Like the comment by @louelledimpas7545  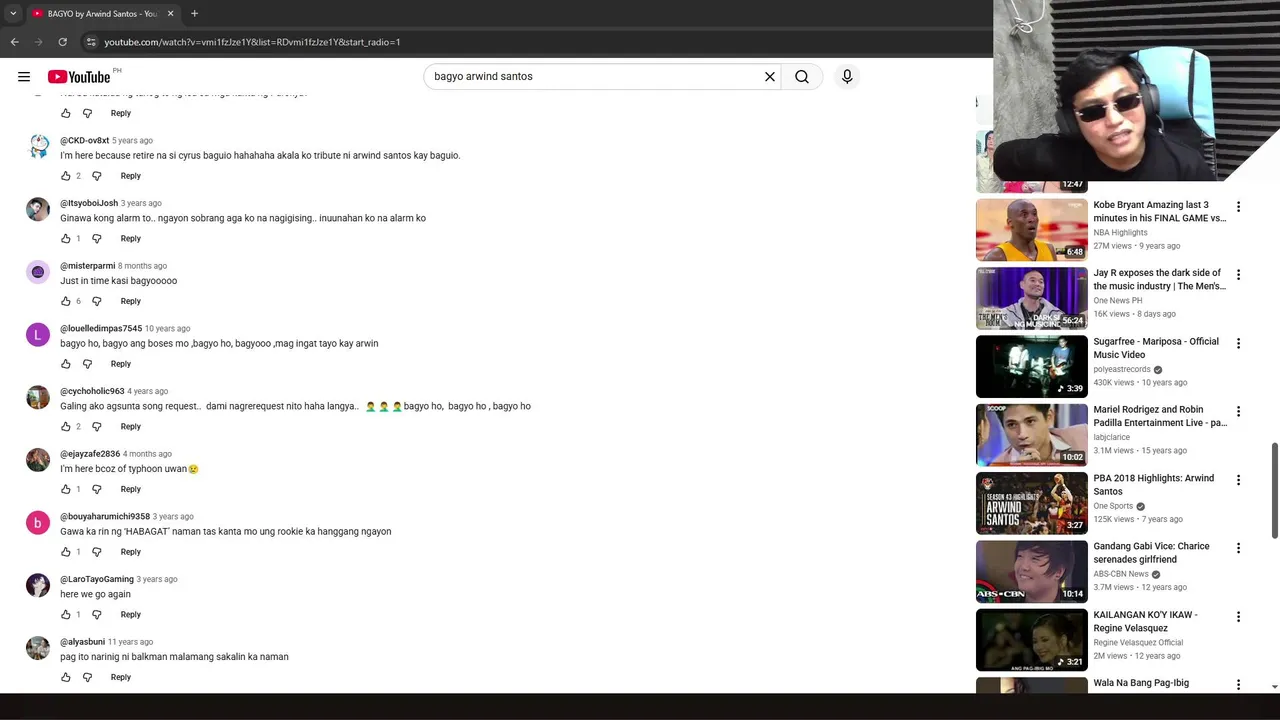66,364
